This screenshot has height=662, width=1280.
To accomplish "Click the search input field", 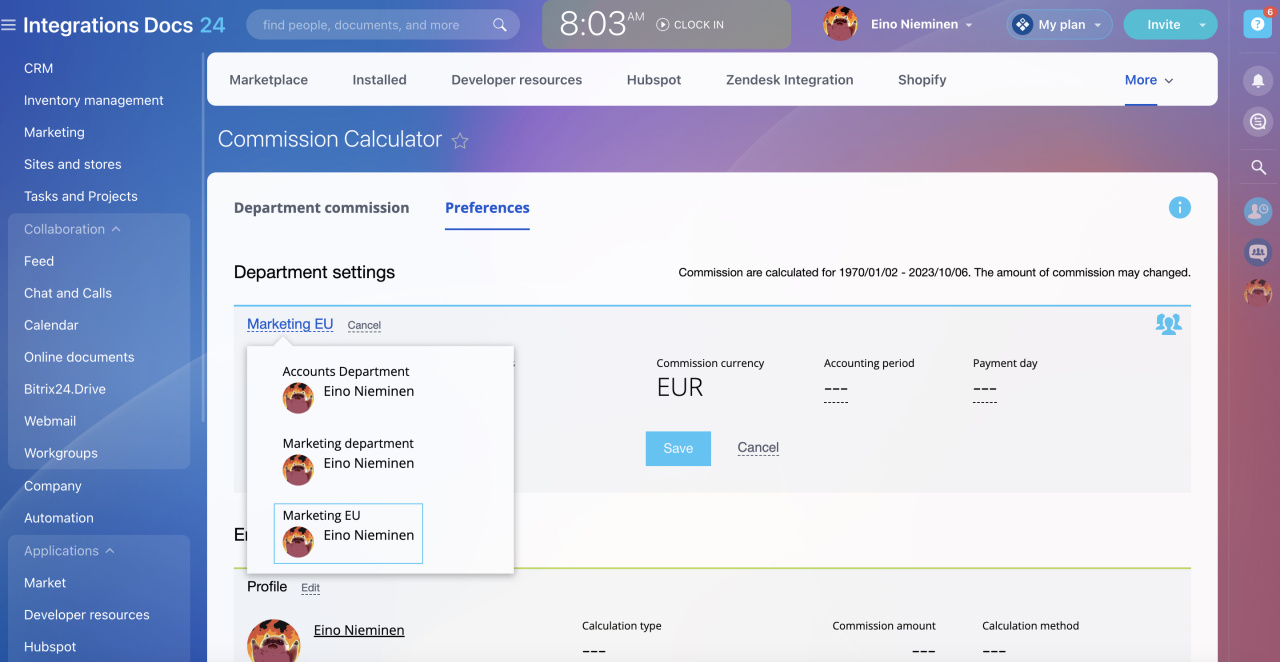I will click(370, 25).
